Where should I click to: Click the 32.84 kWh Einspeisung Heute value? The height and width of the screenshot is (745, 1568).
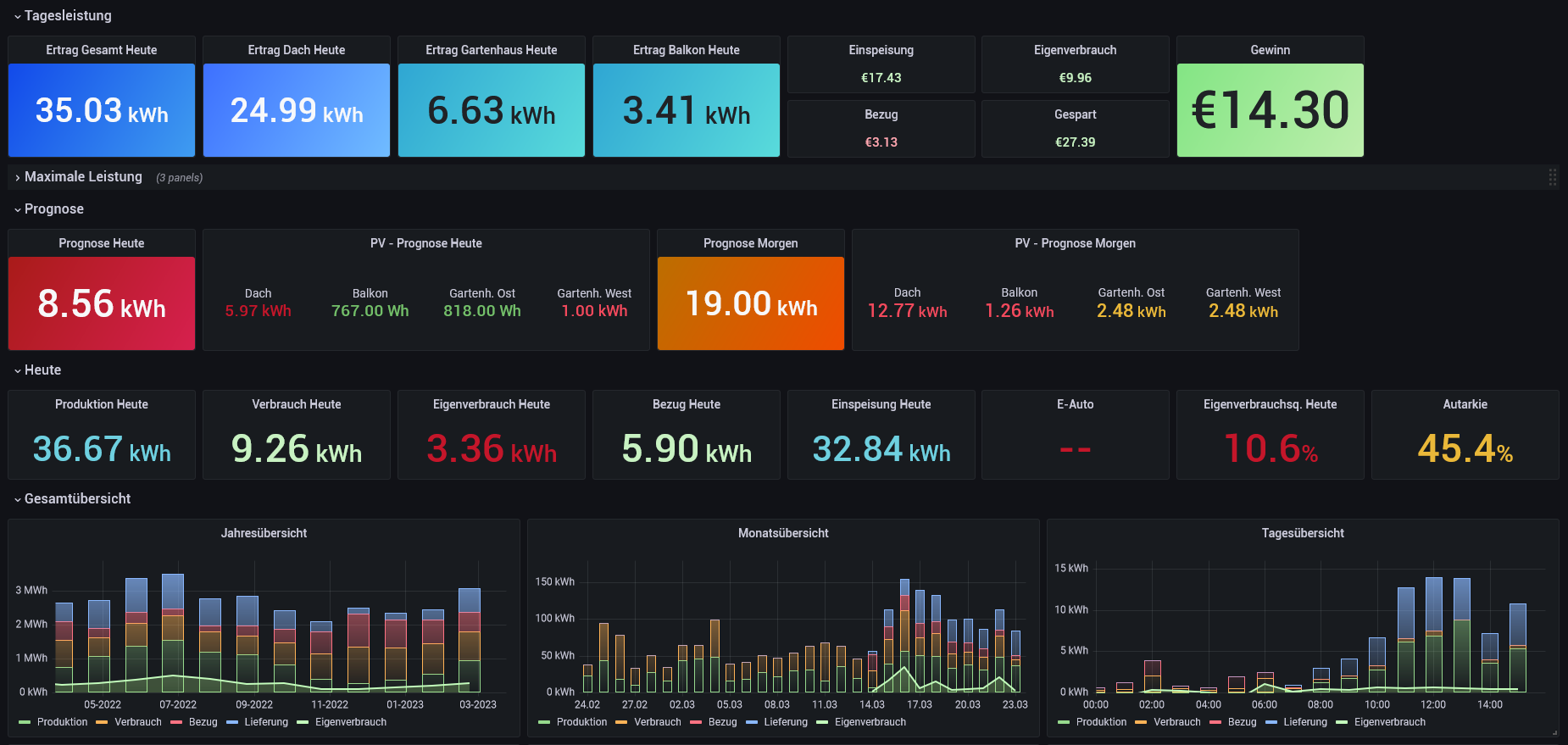coord(881,448)
